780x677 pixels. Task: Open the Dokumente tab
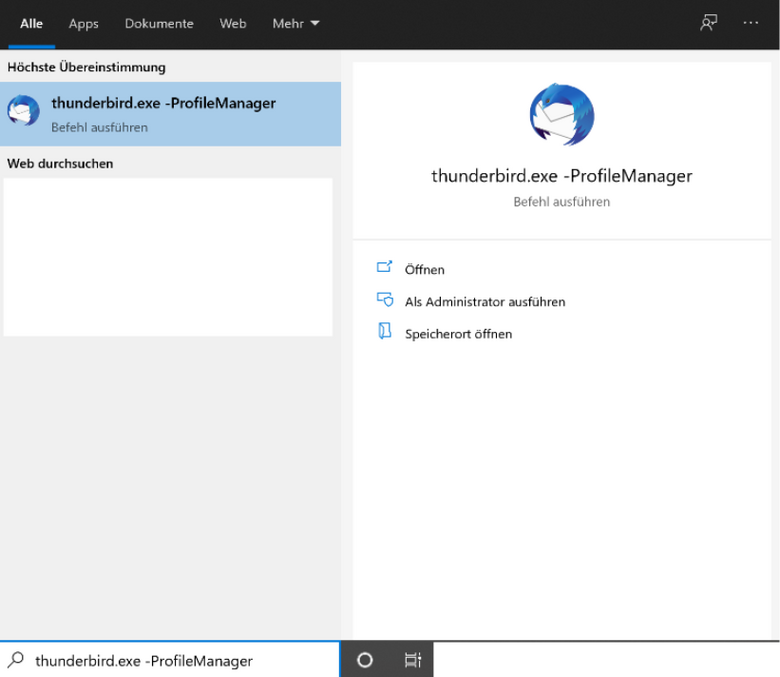pyautogui.click(x=159, y=23)
